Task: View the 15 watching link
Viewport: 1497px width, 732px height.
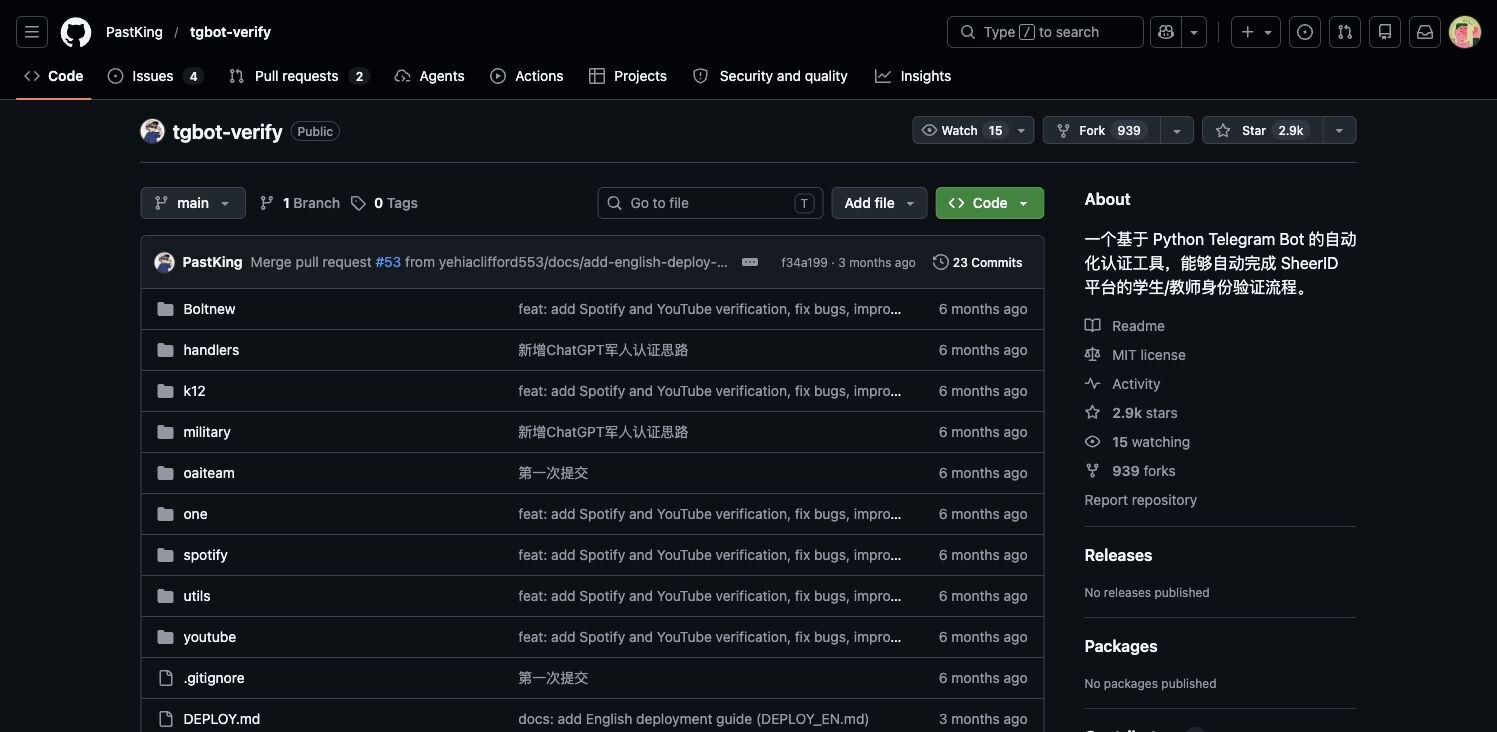Action: click(x=1137, y=442)
